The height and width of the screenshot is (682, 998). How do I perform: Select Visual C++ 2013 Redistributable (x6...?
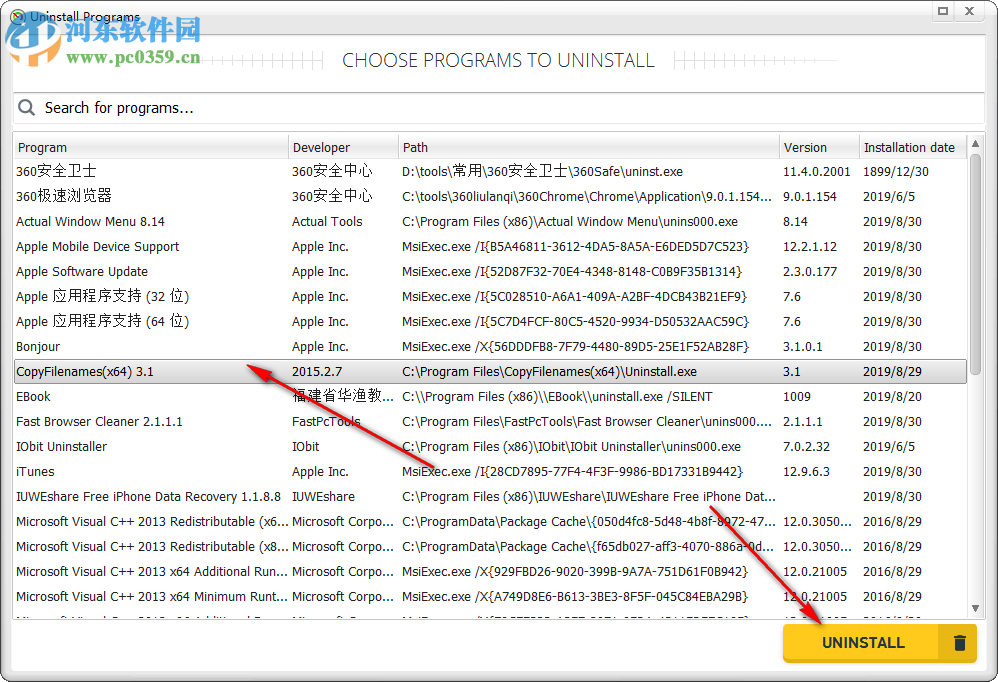coord(490,522)
